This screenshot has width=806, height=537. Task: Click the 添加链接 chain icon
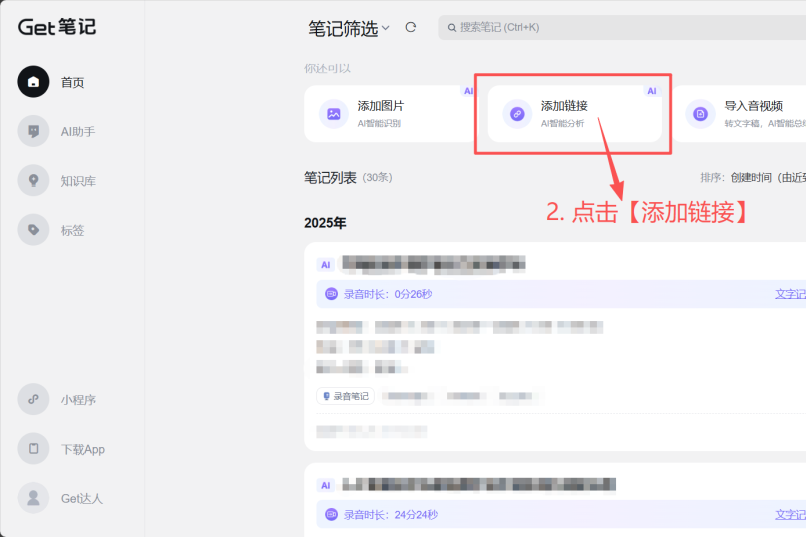[517, 114]
